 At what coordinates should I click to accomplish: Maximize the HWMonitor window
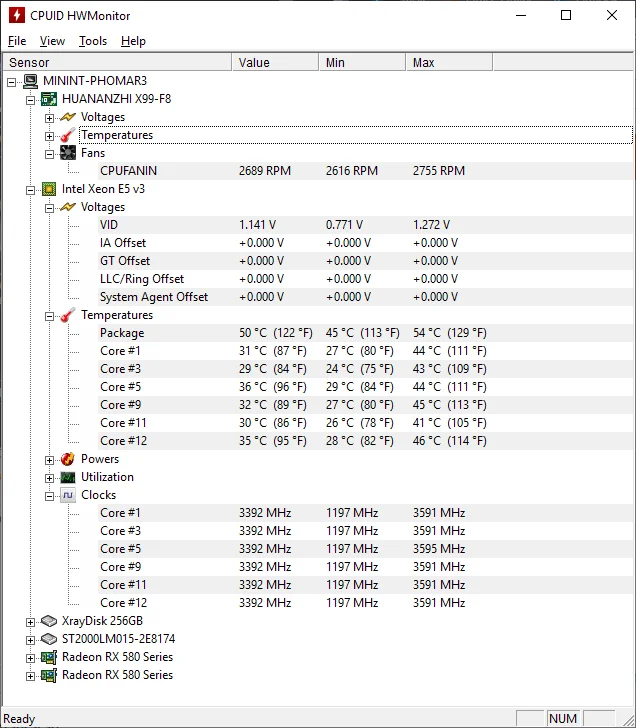(566, 15)
